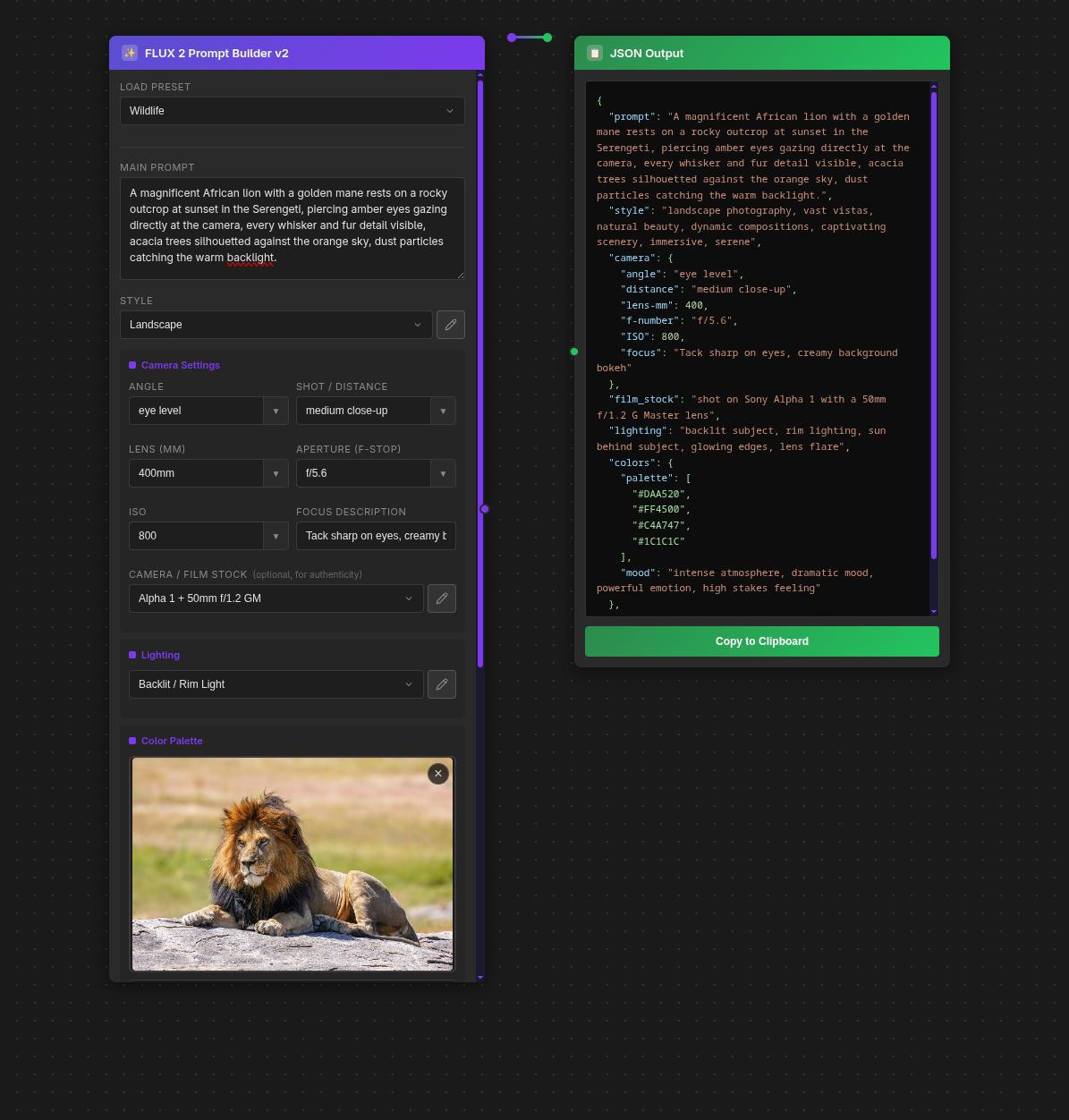Click the purple square icon beside Lighting
Screen dimensions: 1069x1120
coord(132,655)
